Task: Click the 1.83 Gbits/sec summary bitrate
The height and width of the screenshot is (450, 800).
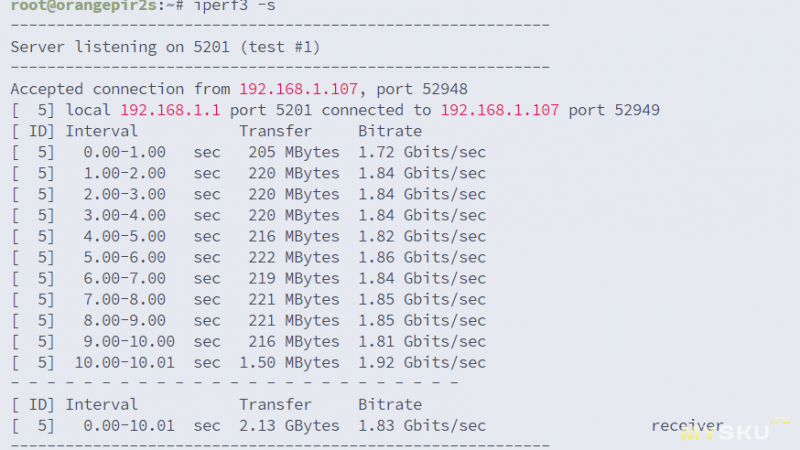Action: [422, 426]
